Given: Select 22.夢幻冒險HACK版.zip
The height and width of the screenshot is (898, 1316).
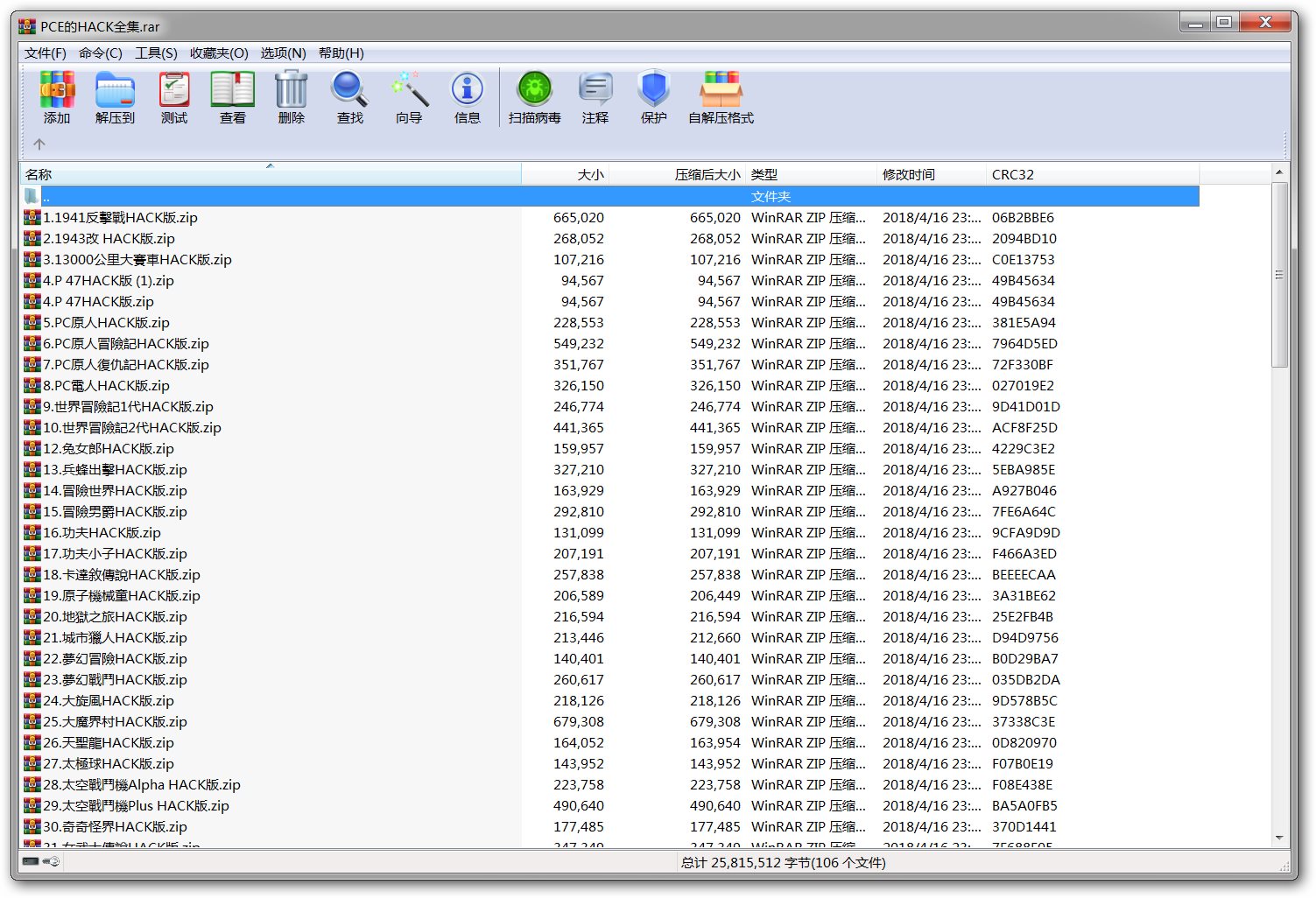Looking at the screenshot, I should click(x=115, y=658).
